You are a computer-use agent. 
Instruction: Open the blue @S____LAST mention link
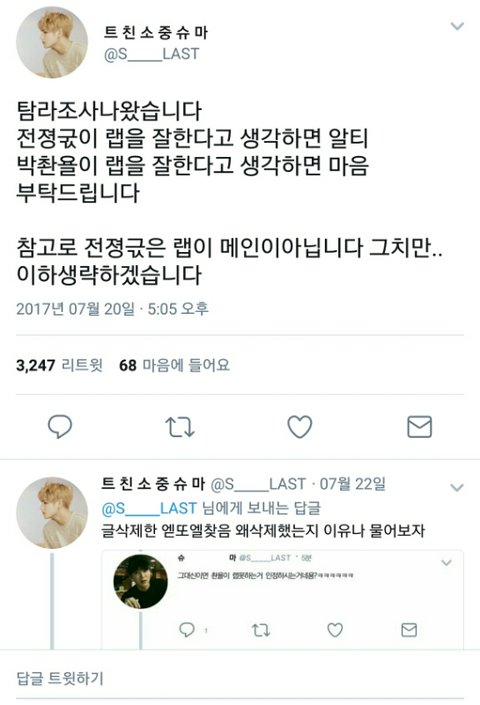(x=149, y=508)
